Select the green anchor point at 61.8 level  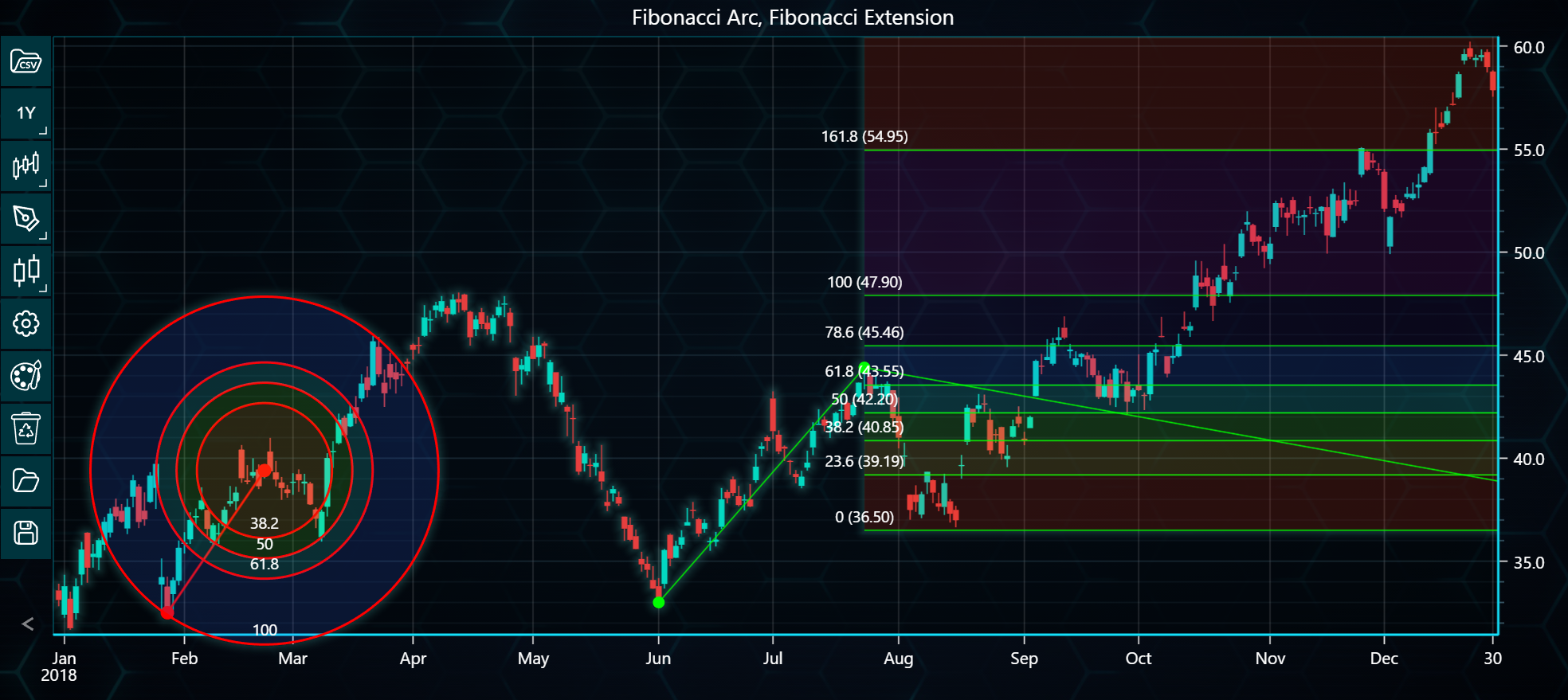click(864, 368)
